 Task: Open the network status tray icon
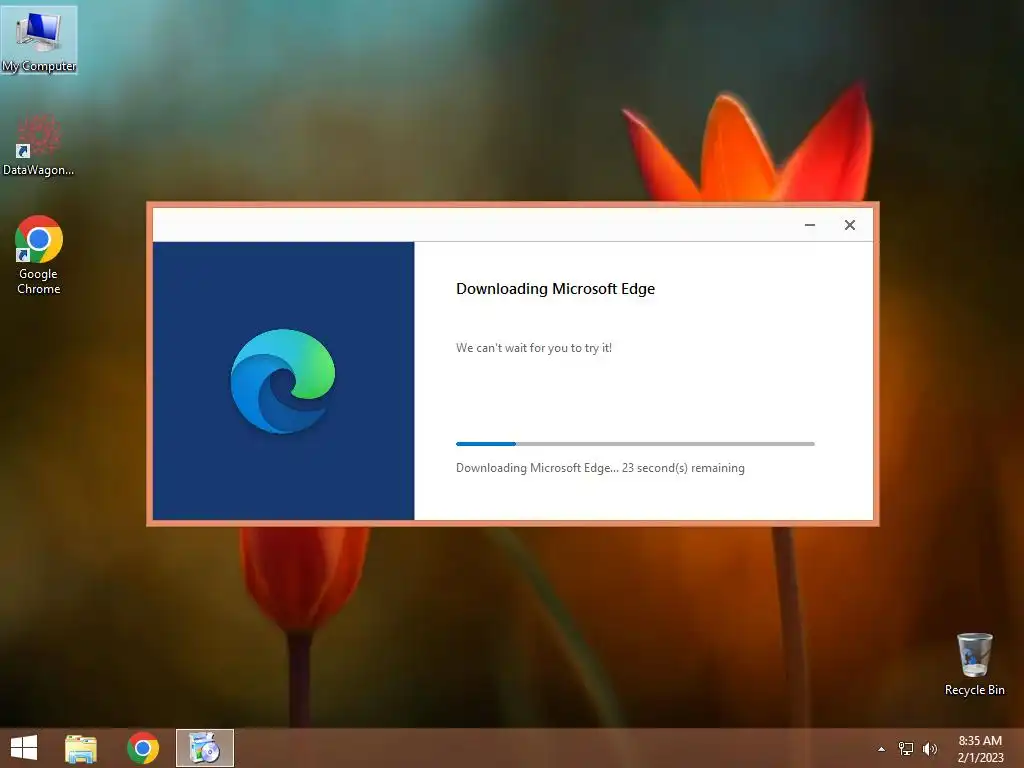(906, 749)
